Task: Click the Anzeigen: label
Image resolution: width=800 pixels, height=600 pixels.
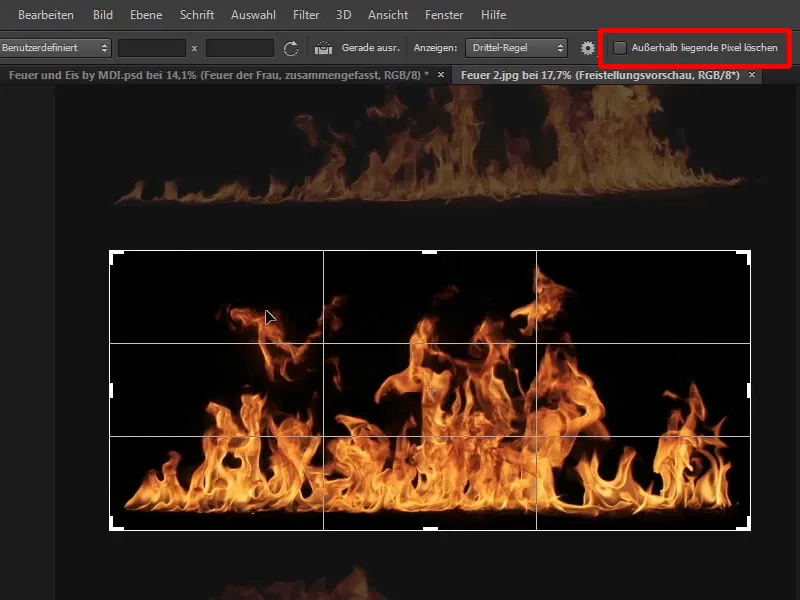Action: (x=435, y=47)
